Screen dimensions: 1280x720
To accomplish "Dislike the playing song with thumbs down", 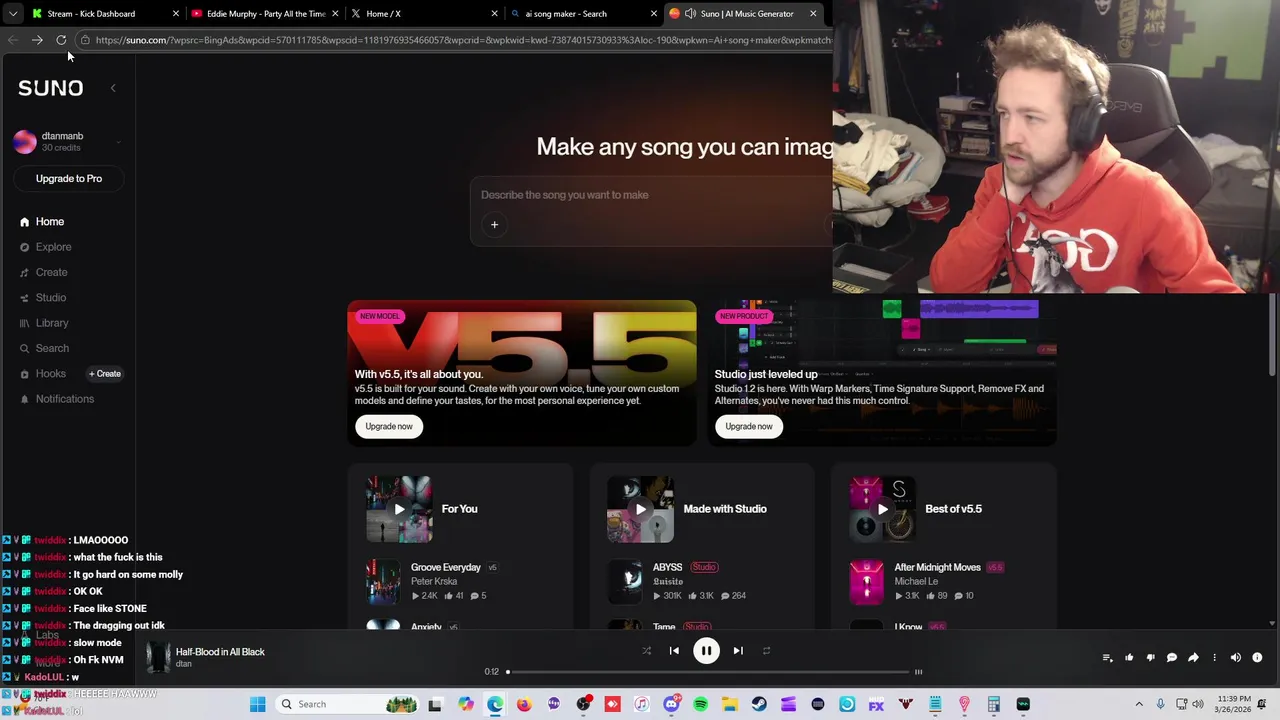I will (x=1150, y=658).
